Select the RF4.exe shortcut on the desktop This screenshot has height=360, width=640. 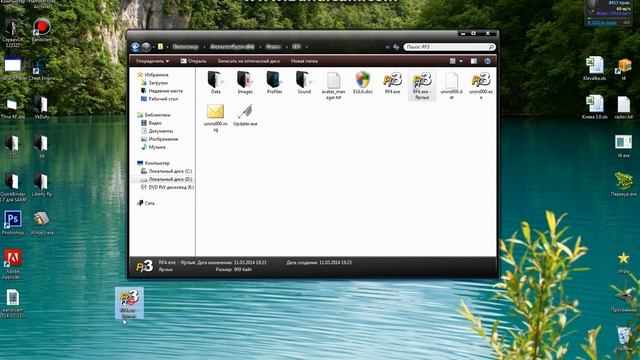coord(129,303)
